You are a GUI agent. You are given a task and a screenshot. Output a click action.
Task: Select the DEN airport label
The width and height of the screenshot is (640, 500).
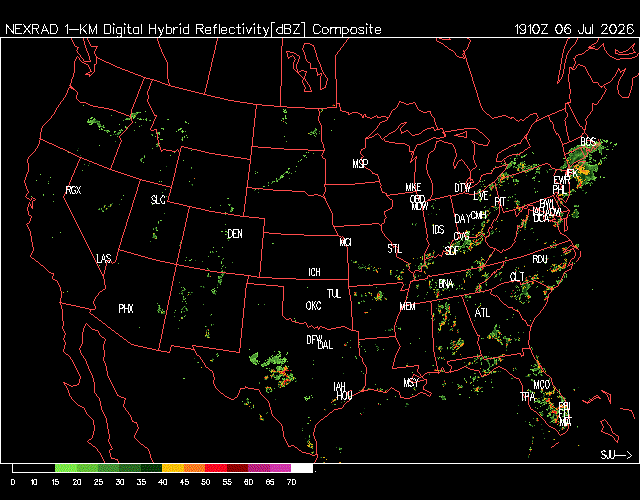[x=235, y=234]
